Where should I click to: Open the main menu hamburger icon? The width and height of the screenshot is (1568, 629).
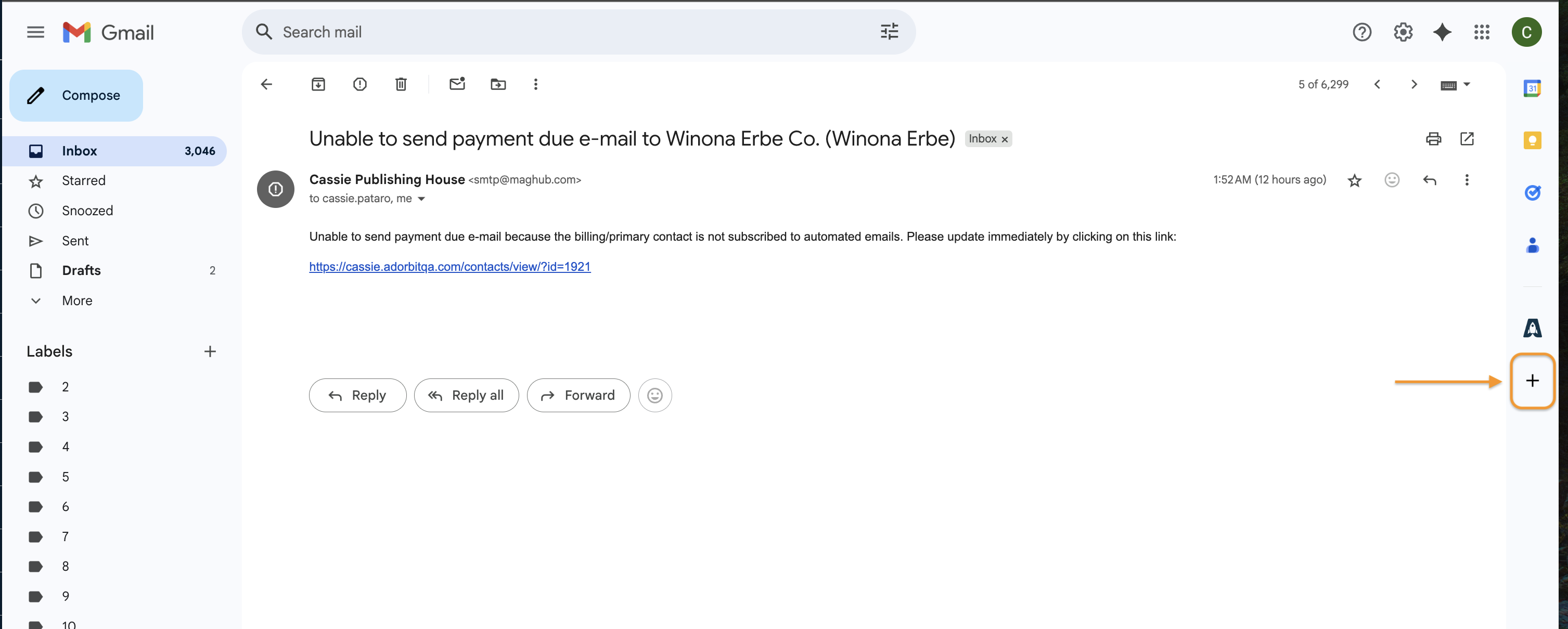(x=36, y=32)
